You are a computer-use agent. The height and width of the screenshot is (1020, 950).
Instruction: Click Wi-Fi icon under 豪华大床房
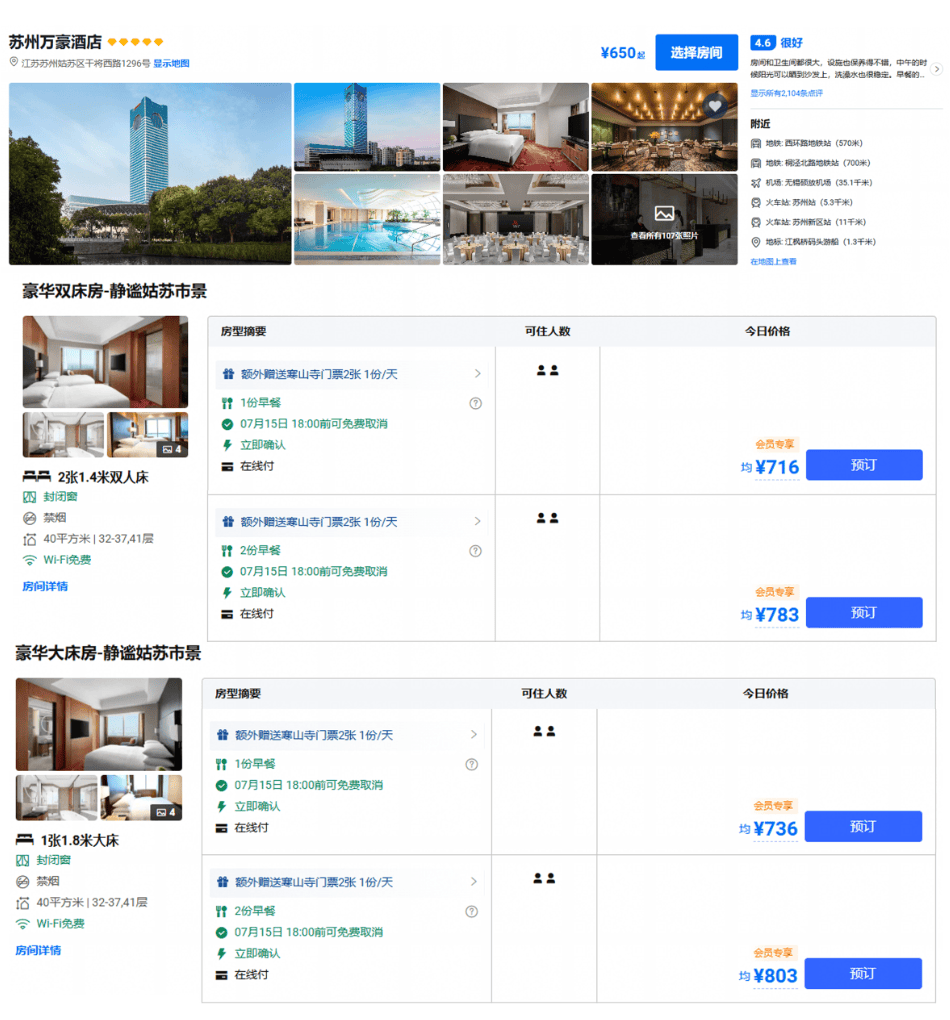23,924
